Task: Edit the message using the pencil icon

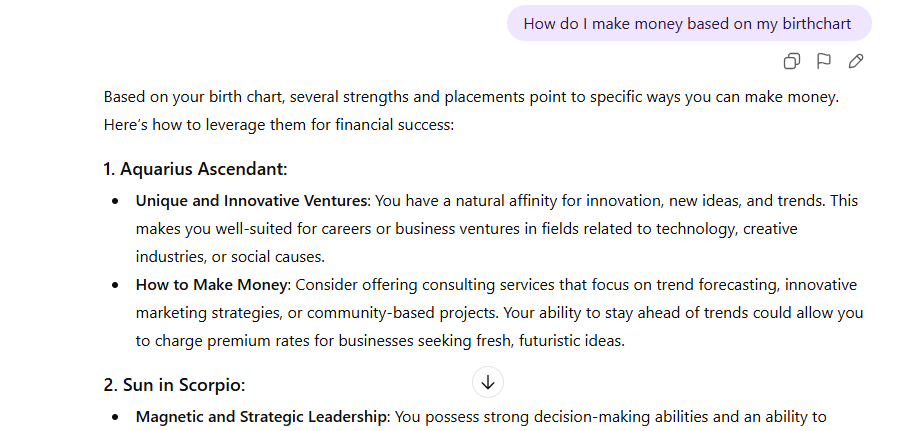Action: click(x=856, y=61)
